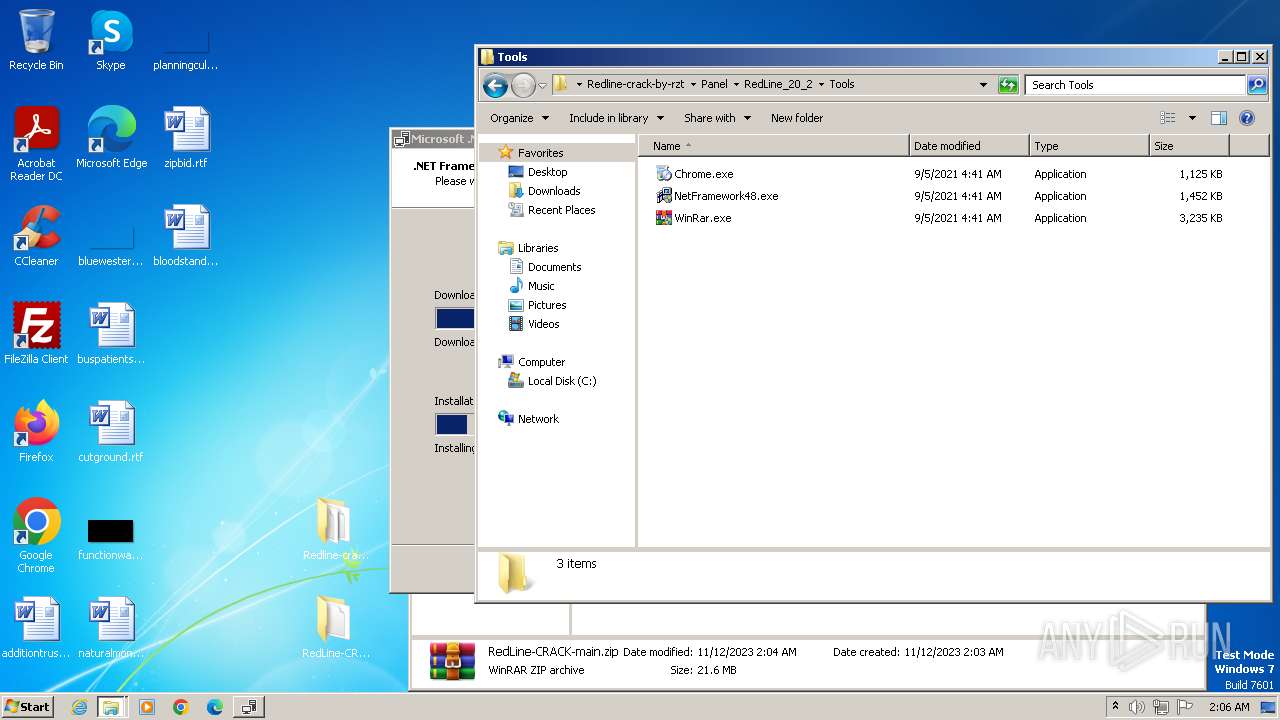Open Google Chrome desktop shortcut

coord(36,536)
